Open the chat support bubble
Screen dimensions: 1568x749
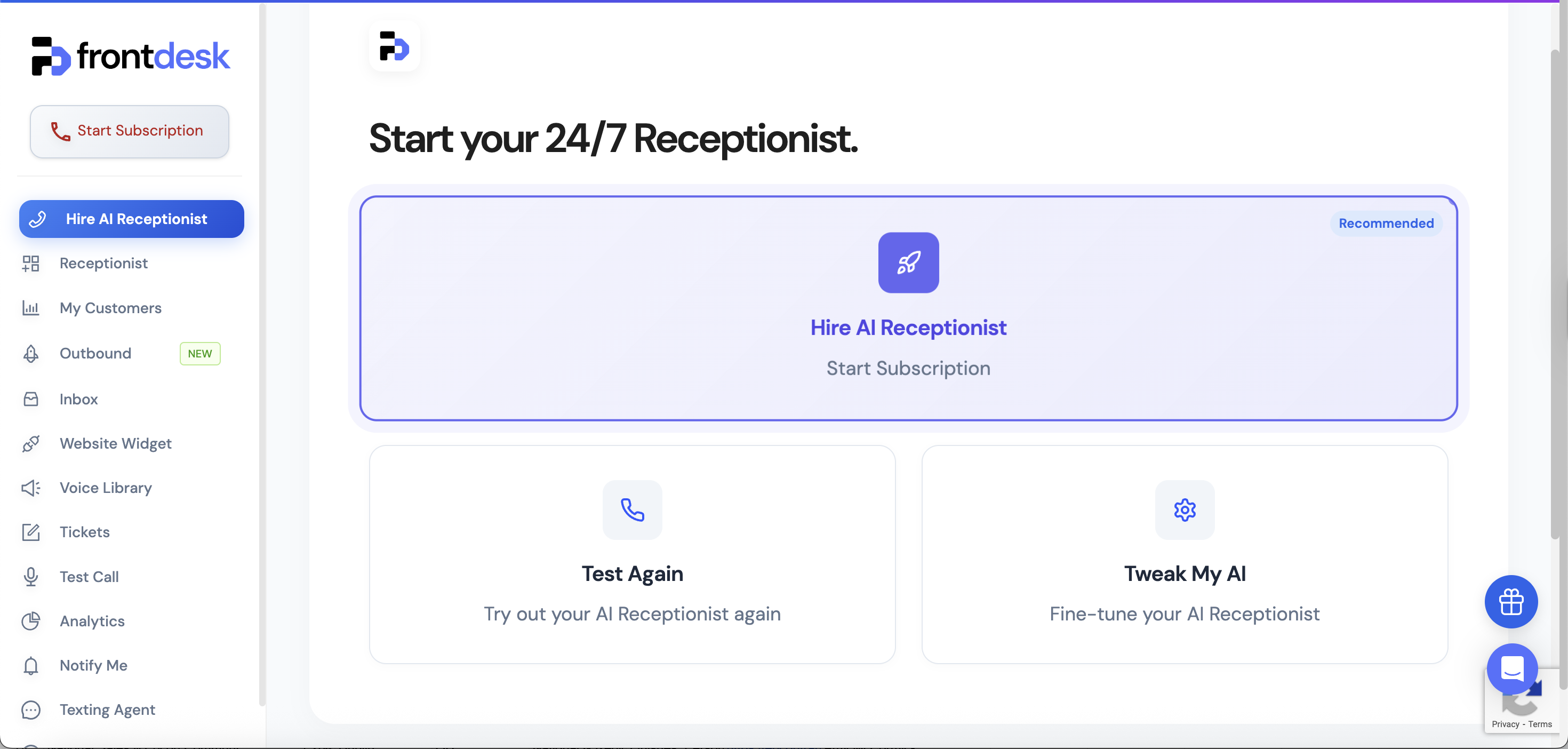(1511, 668)
